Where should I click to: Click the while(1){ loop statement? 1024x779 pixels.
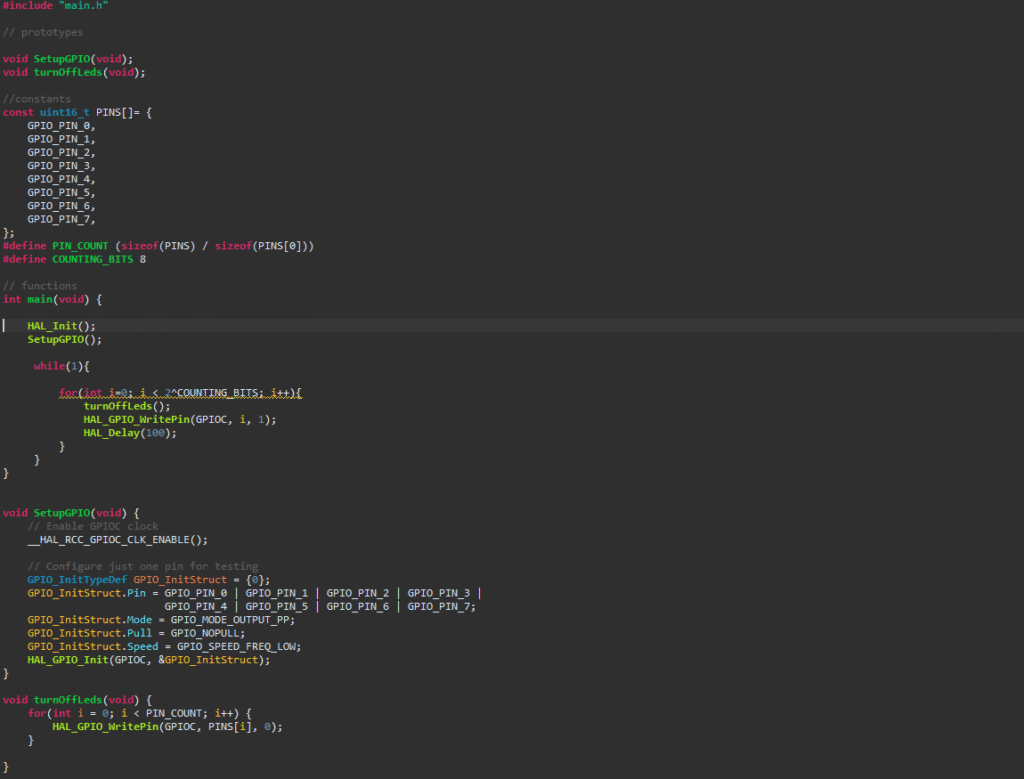(x=61, y=366)
